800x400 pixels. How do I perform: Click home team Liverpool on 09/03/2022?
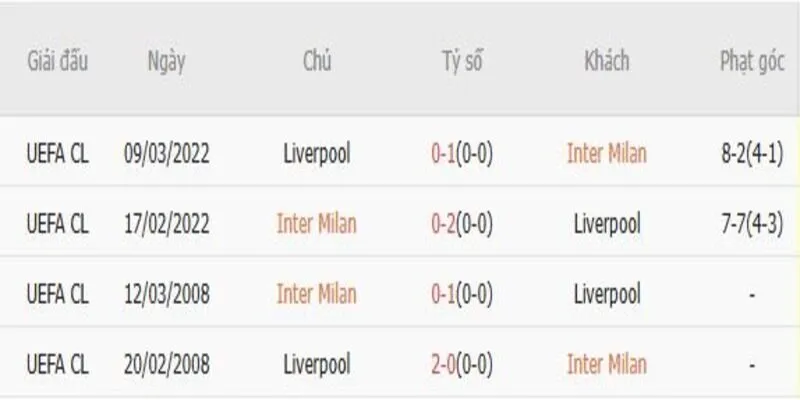coord(317,153)
